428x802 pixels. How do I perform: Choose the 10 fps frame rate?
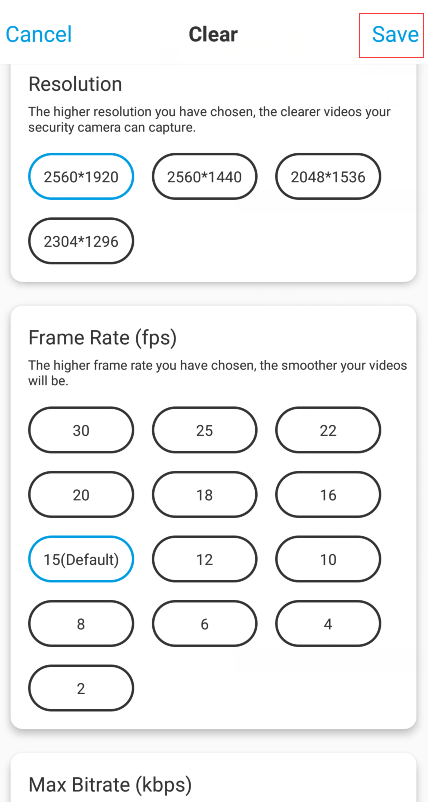[328, 560]
